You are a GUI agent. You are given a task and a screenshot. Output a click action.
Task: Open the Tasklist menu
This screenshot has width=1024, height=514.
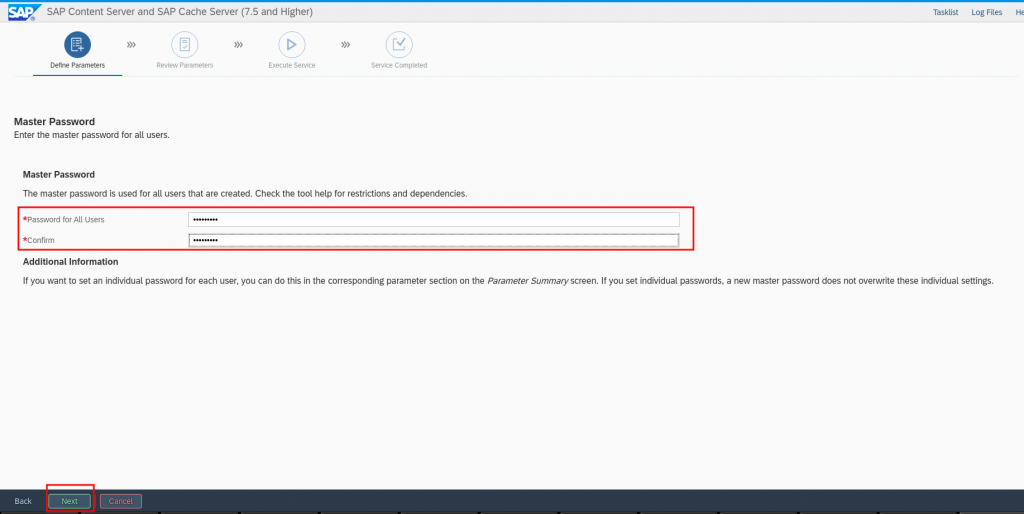[x=944, y=12]
